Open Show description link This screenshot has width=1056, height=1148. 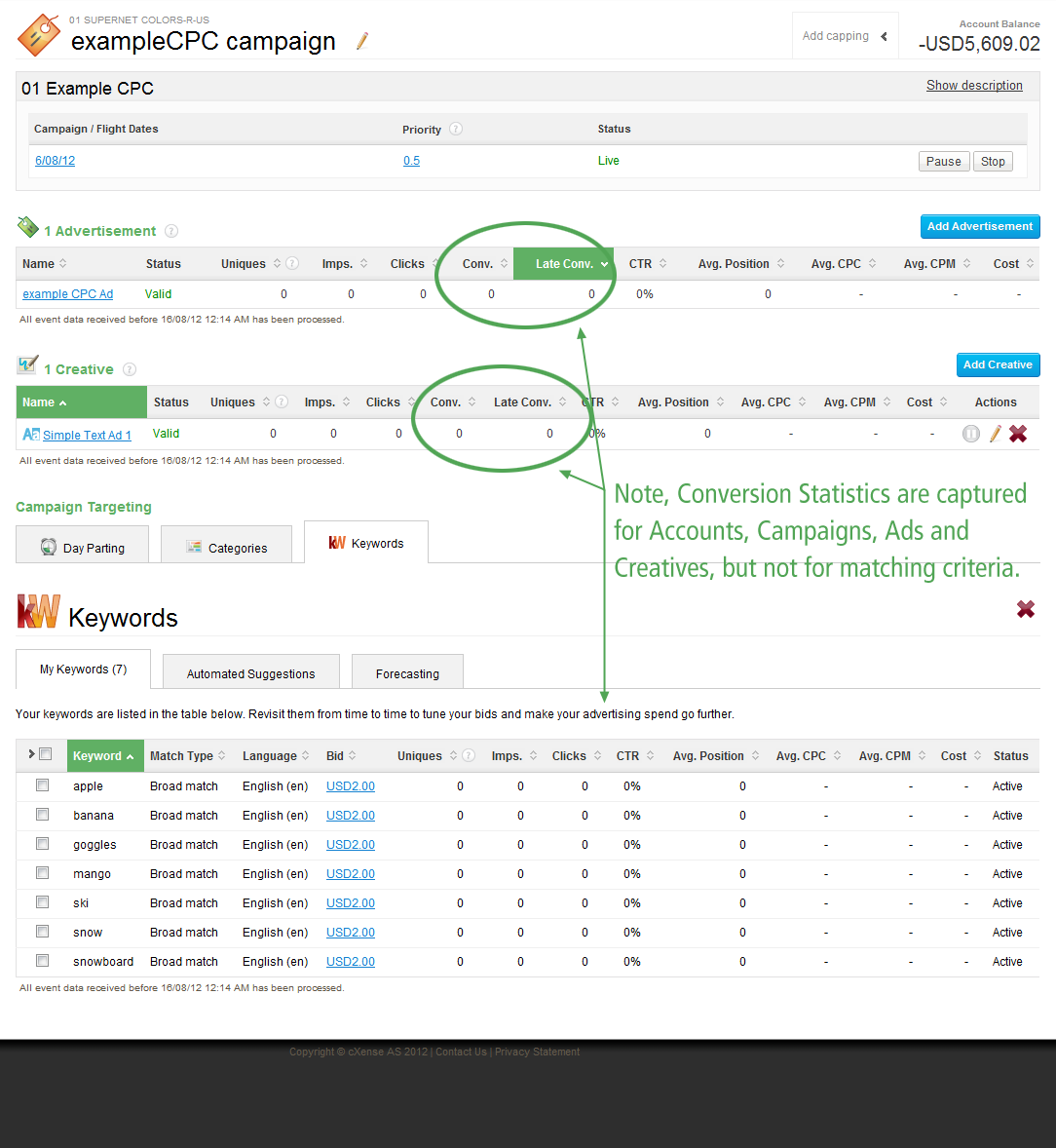tap(974, 86)
